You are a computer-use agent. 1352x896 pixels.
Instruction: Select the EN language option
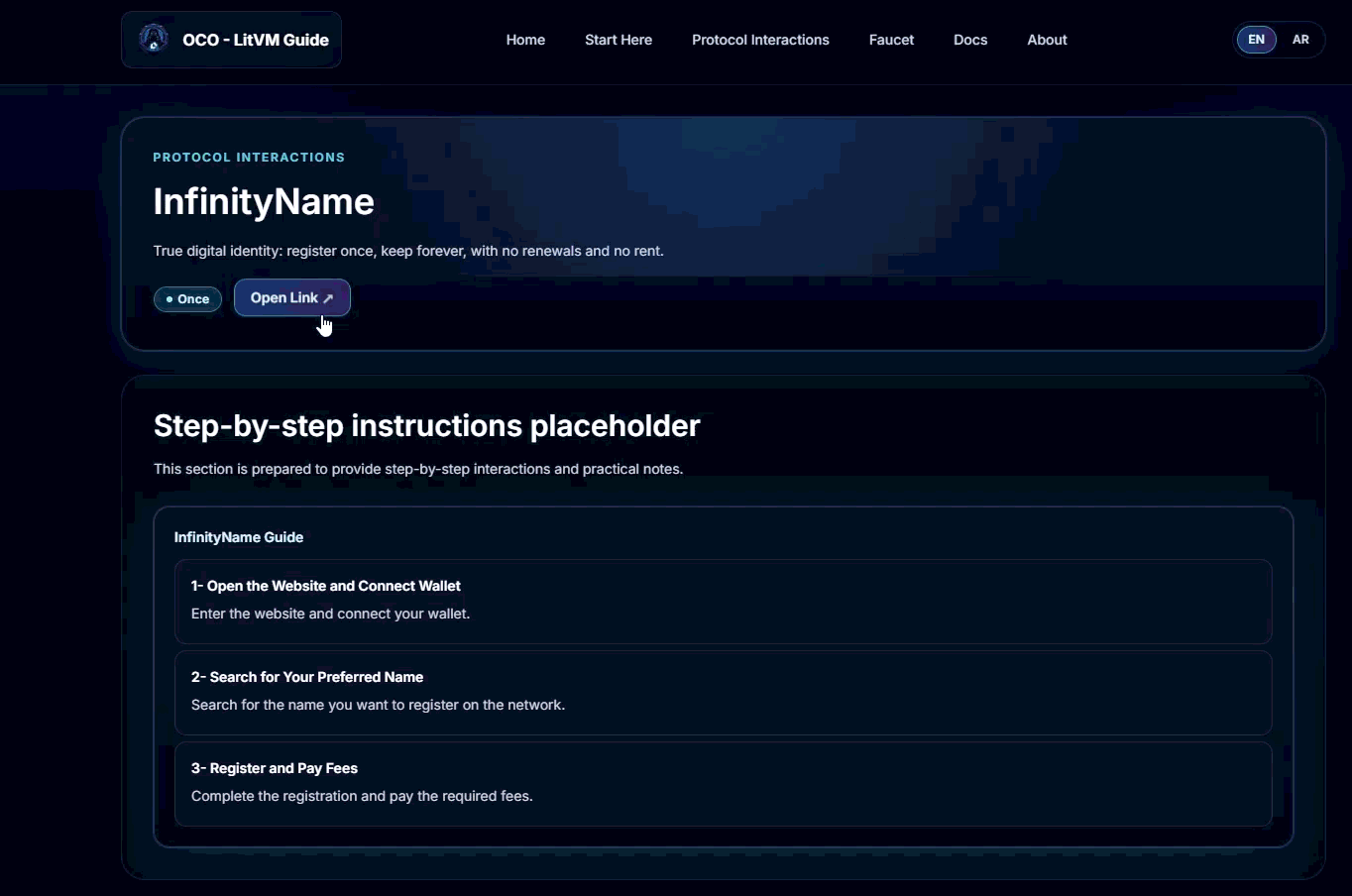1256,40
